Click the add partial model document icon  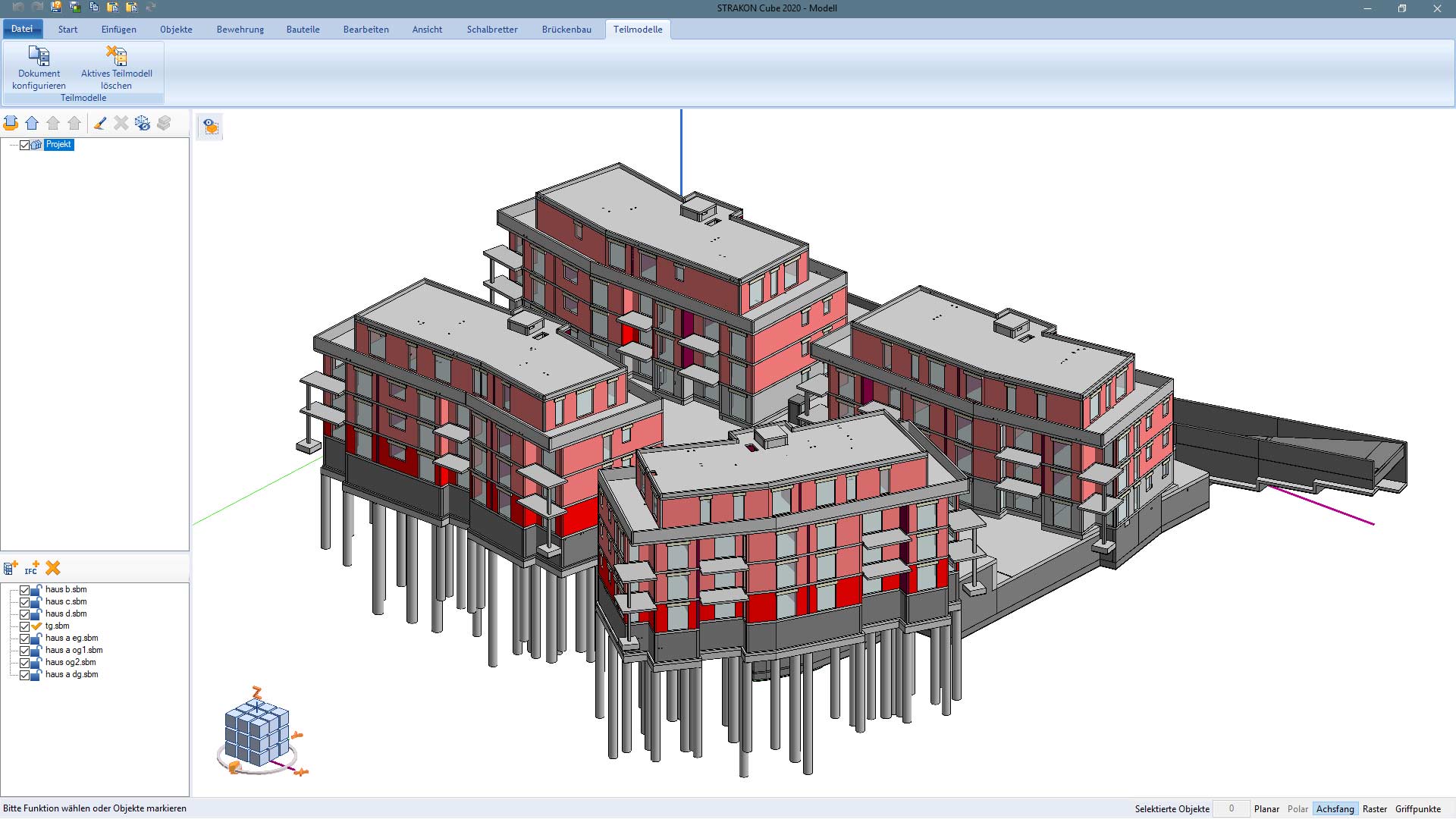click(x=11, y=568)
